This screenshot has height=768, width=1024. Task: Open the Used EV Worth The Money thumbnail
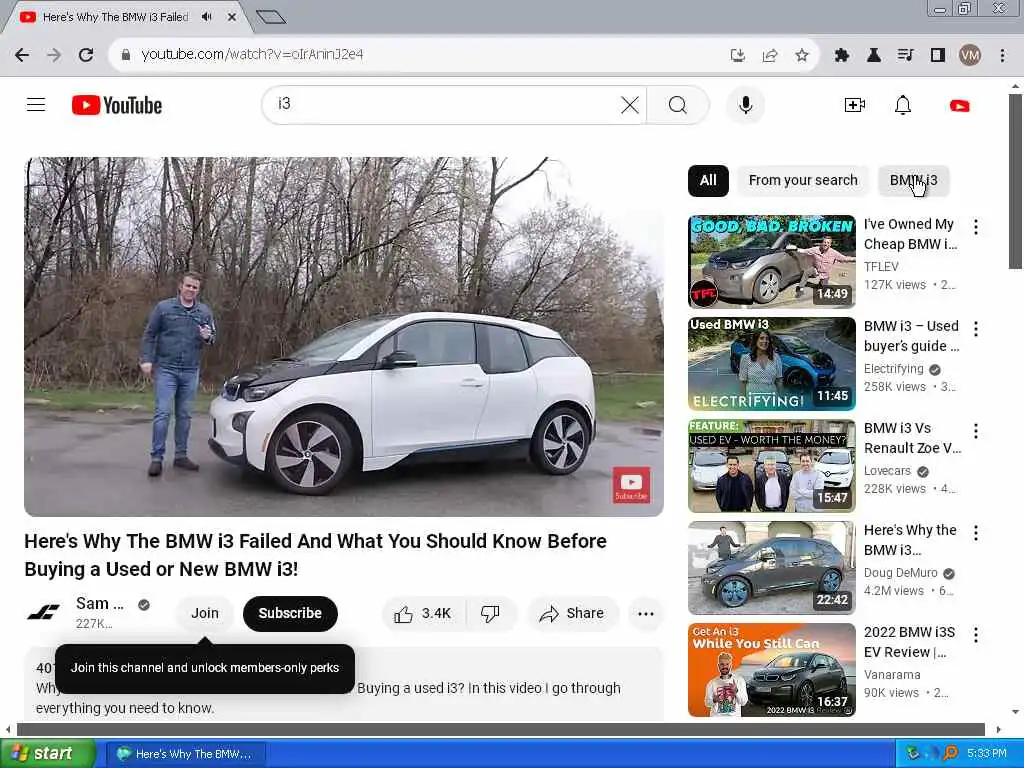pos(771,466)
